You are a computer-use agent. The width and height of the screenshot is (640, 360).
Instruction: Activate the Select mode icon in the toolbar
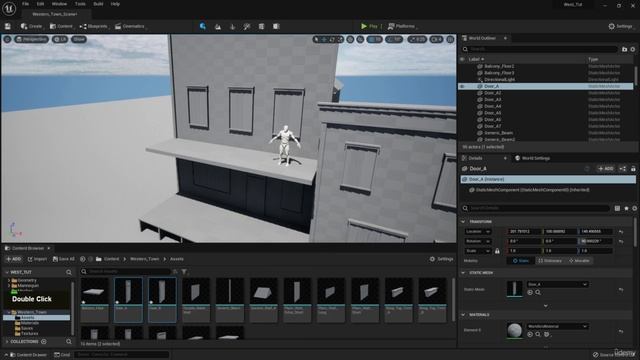203,26
